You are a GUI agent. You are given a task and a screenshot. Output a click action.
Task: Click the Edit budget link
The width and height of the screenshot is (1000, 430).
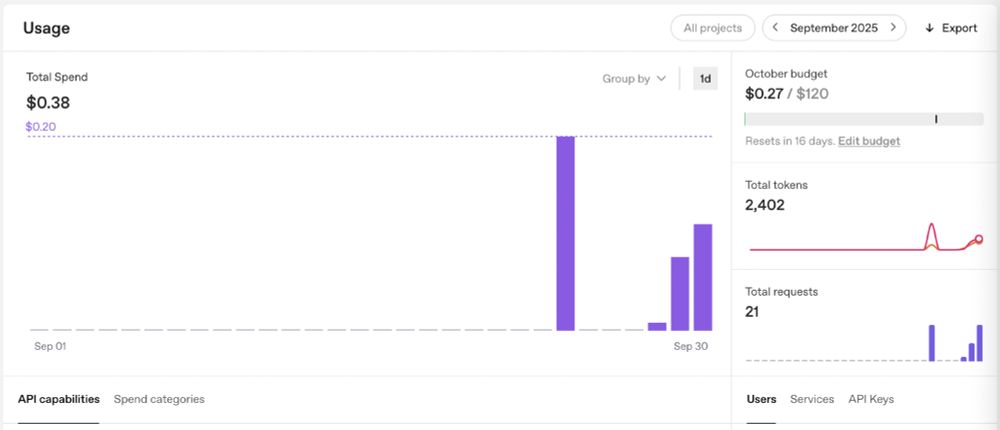coord(869,141)
